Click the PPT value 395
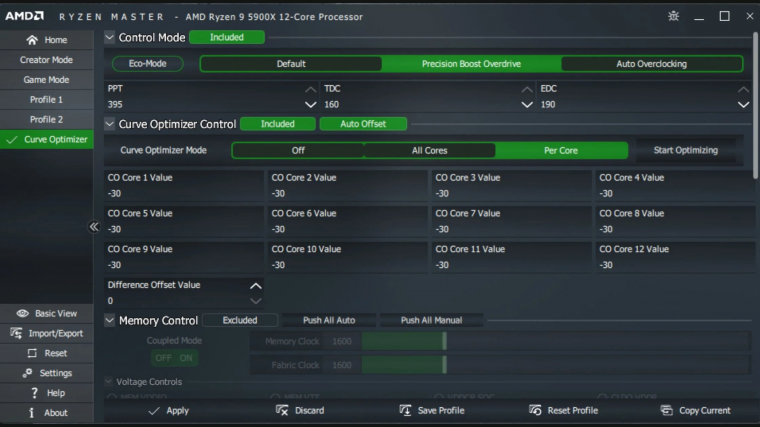Image resolution: width=760 pixels, height=427 pixels. pyautogui.click(x=115, y=105)
